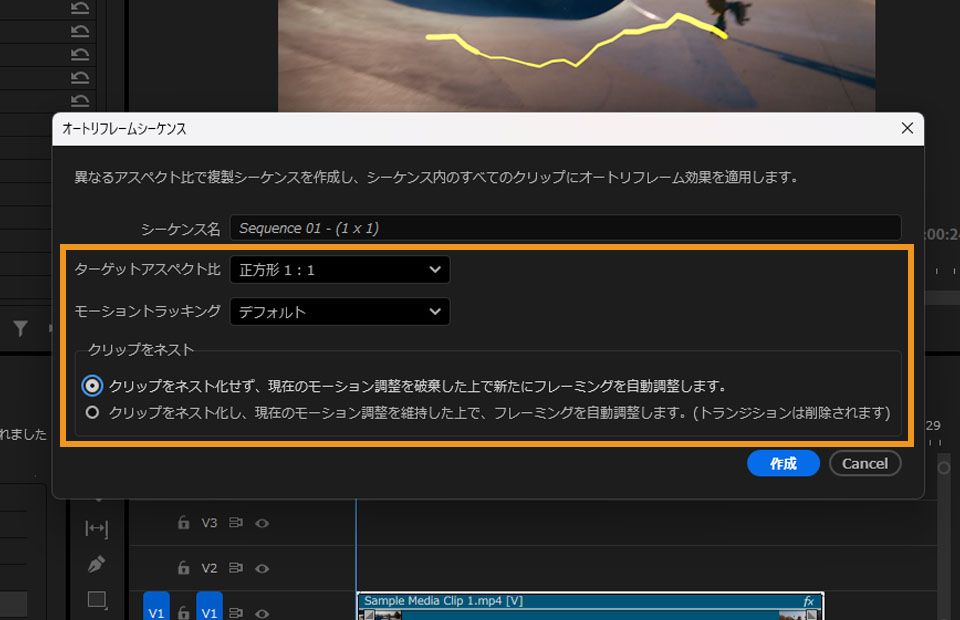Hide V3 track output via its eye icon
960x620 pixels.
[263, 524]
